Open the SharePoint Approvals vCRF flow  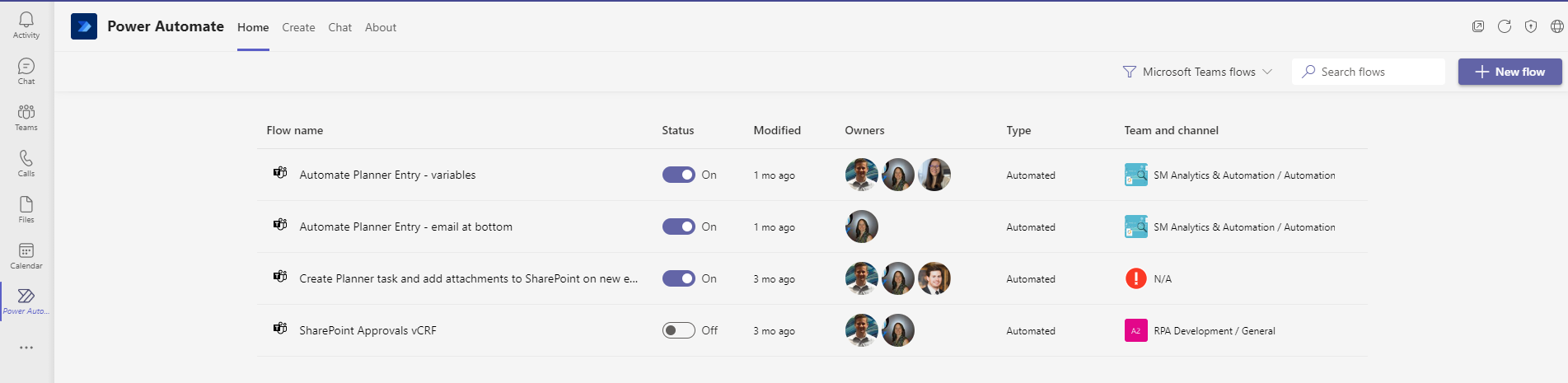(x=367, y=330)
